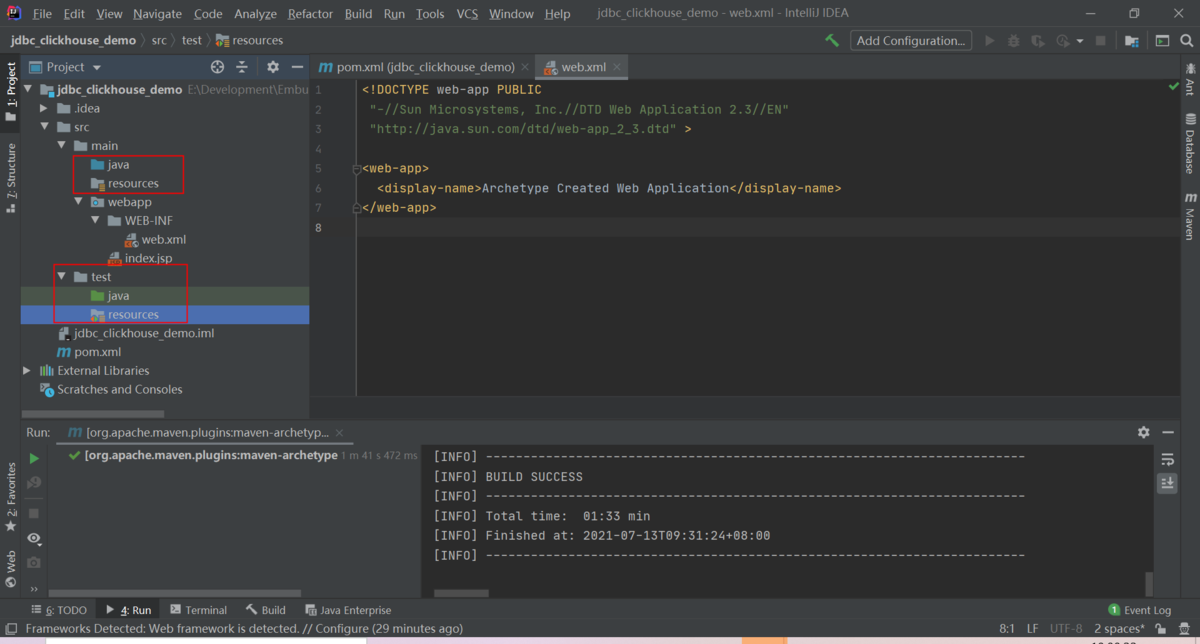1200x644 pixels.
Task: Collapse the WEB-INF folder arrow
Action: click(x=96, y=221)
